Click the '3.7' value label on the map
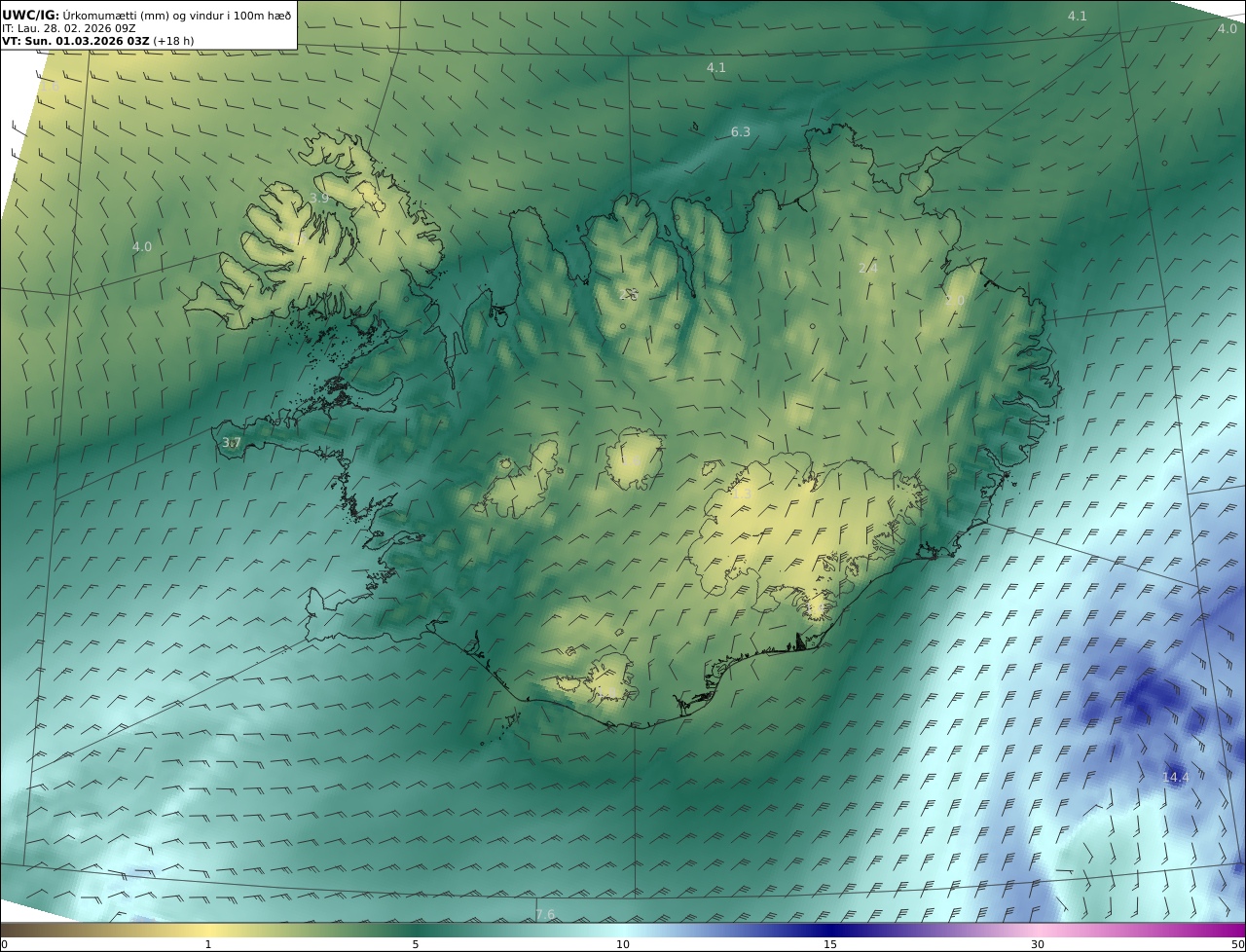Viewport: 1246px width, 952px height. point(231,442)
